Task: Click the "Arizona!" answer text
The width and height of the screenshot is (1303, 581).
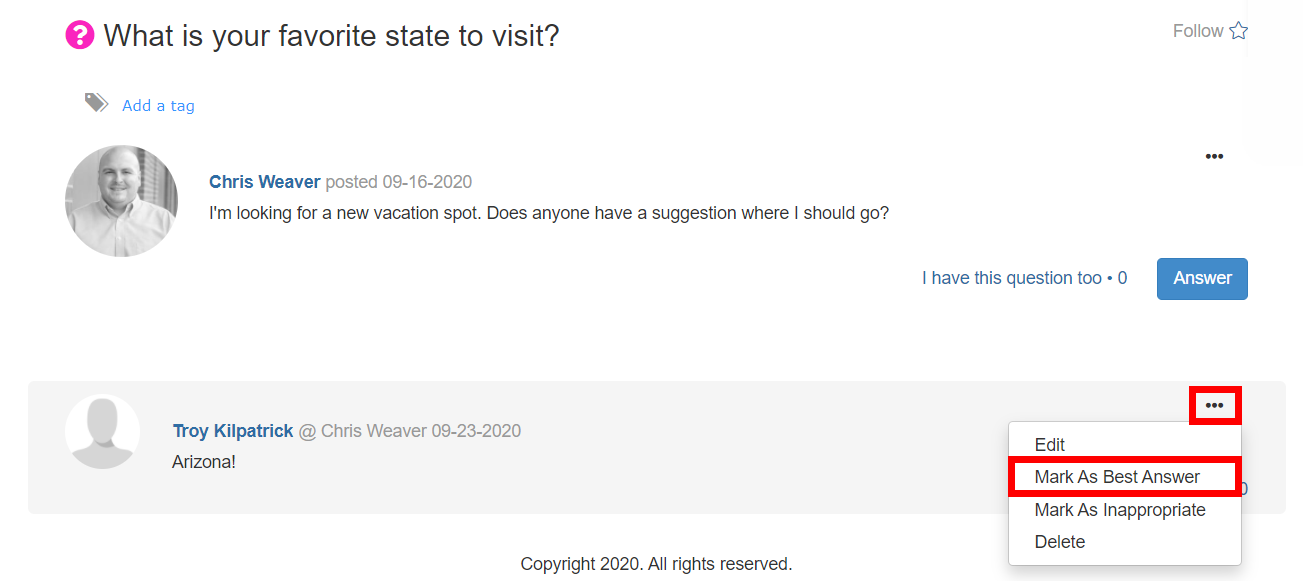Action: [204, 463]
